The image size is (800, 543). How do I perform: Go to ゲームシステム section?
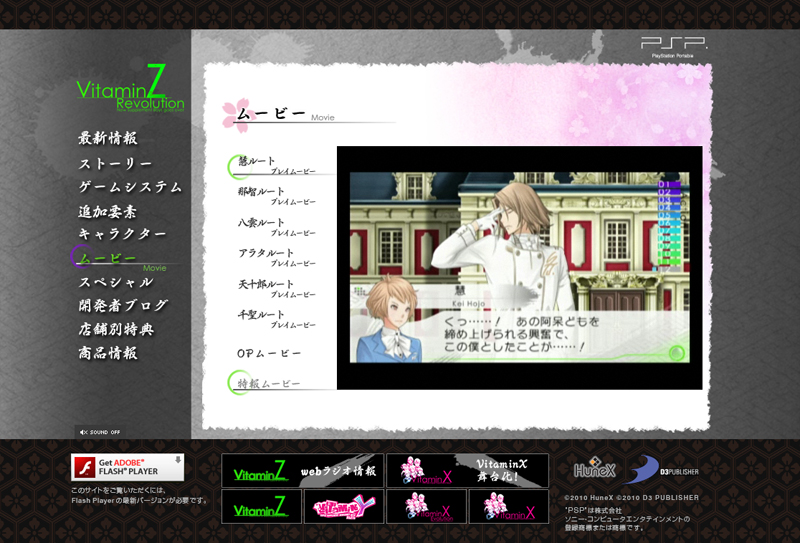tap(130, 187)
